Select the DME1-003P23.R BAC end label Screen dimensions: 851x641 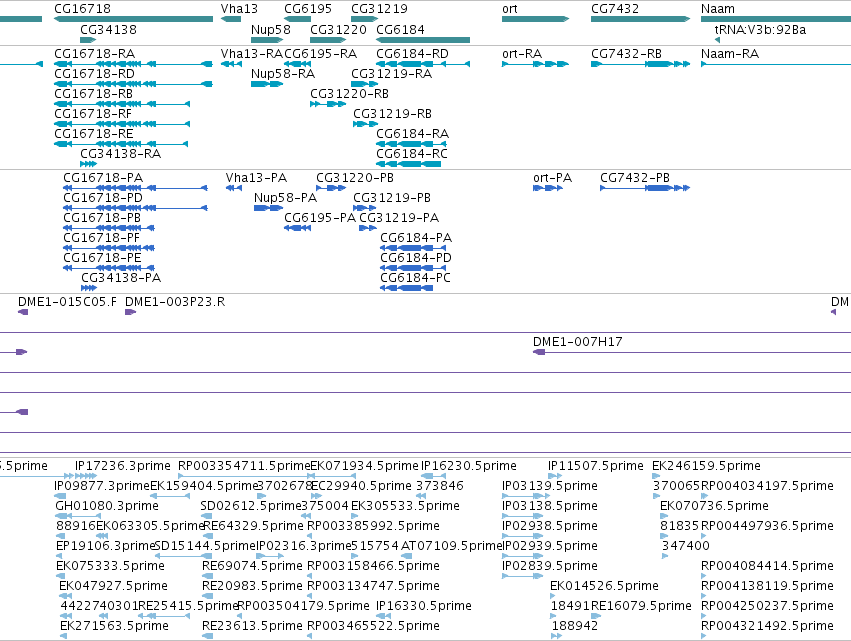point(175,302)
